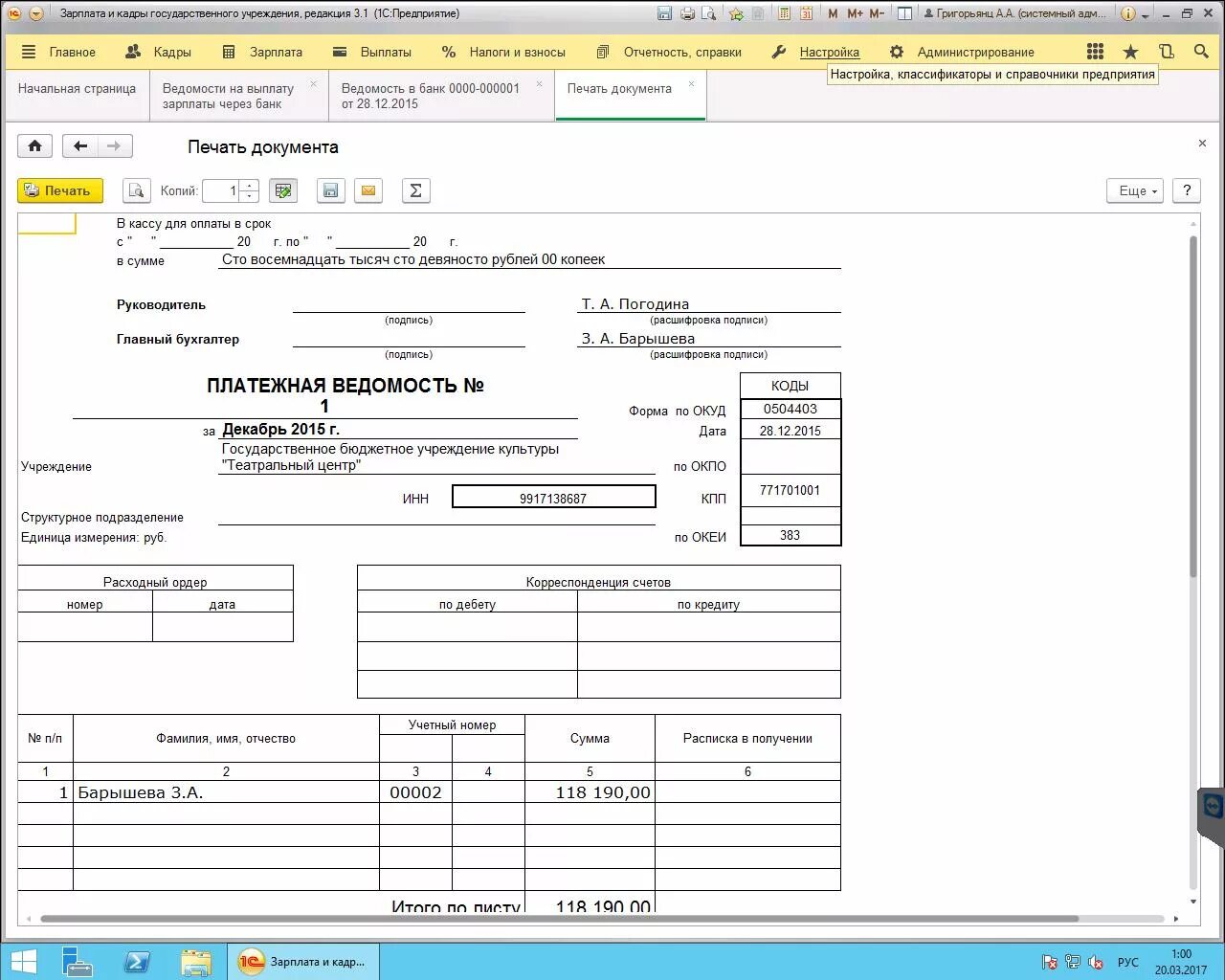Add current page to favorites star icon
The image size is (1225, 980).
(x=736, y=13)
